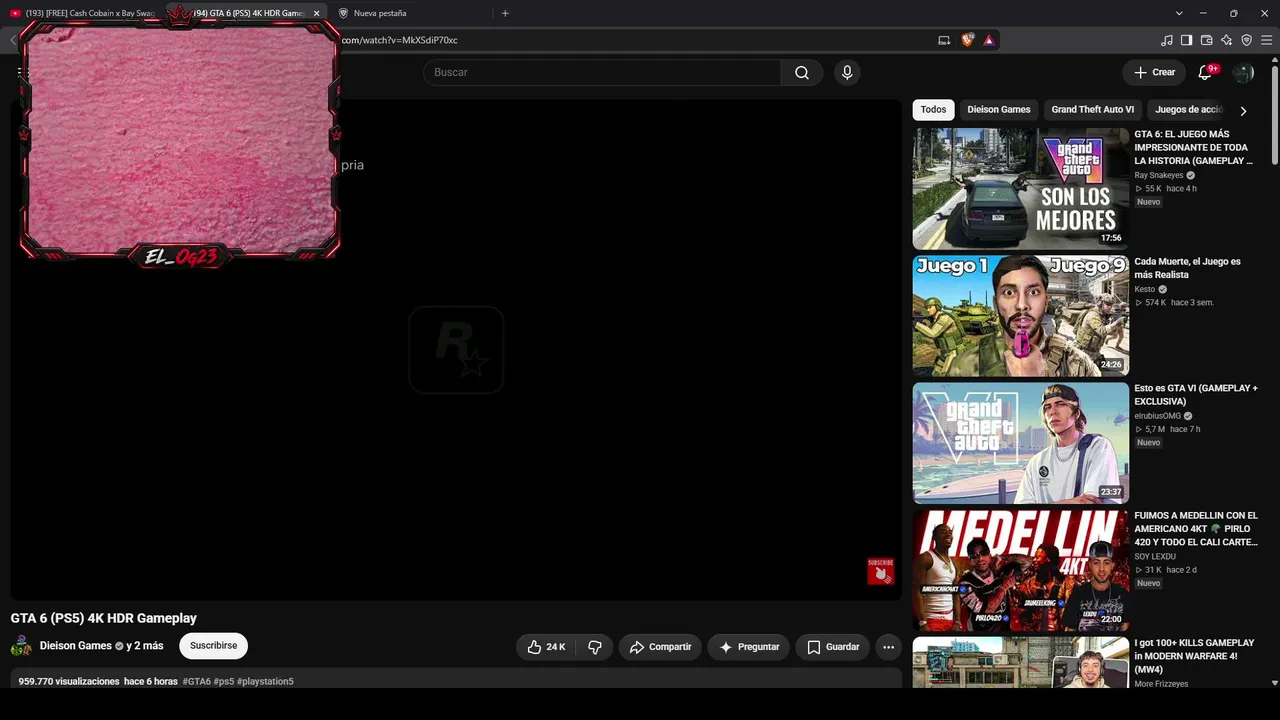Click the Subscribe watermark in the player

(x=880, y=571)
